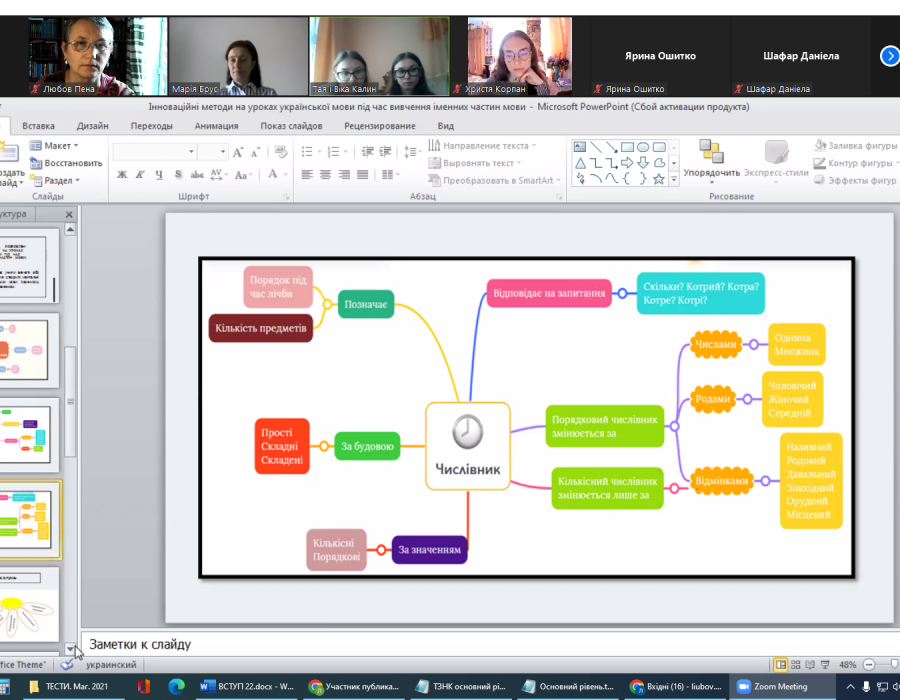Click the Заметки к слайду notes field
Image resolution: width=900 pixels, height=700 pixels.
point(400,644)
